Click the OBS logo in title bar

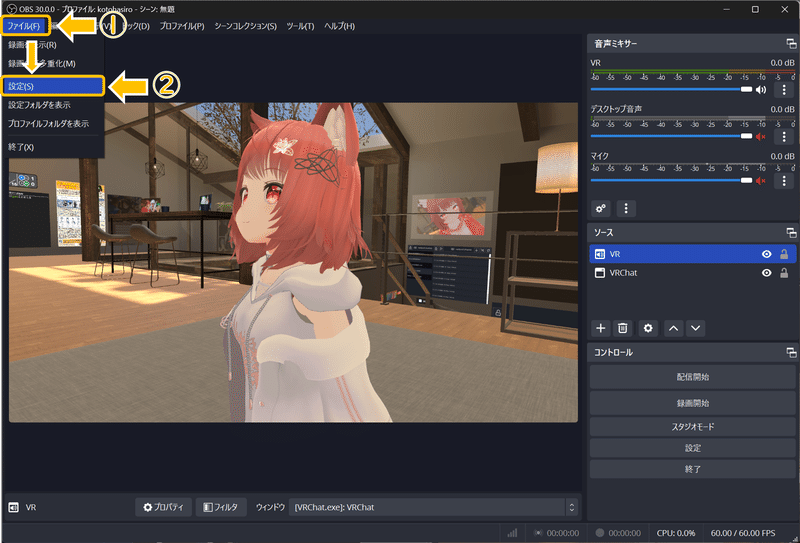(11, 9)
